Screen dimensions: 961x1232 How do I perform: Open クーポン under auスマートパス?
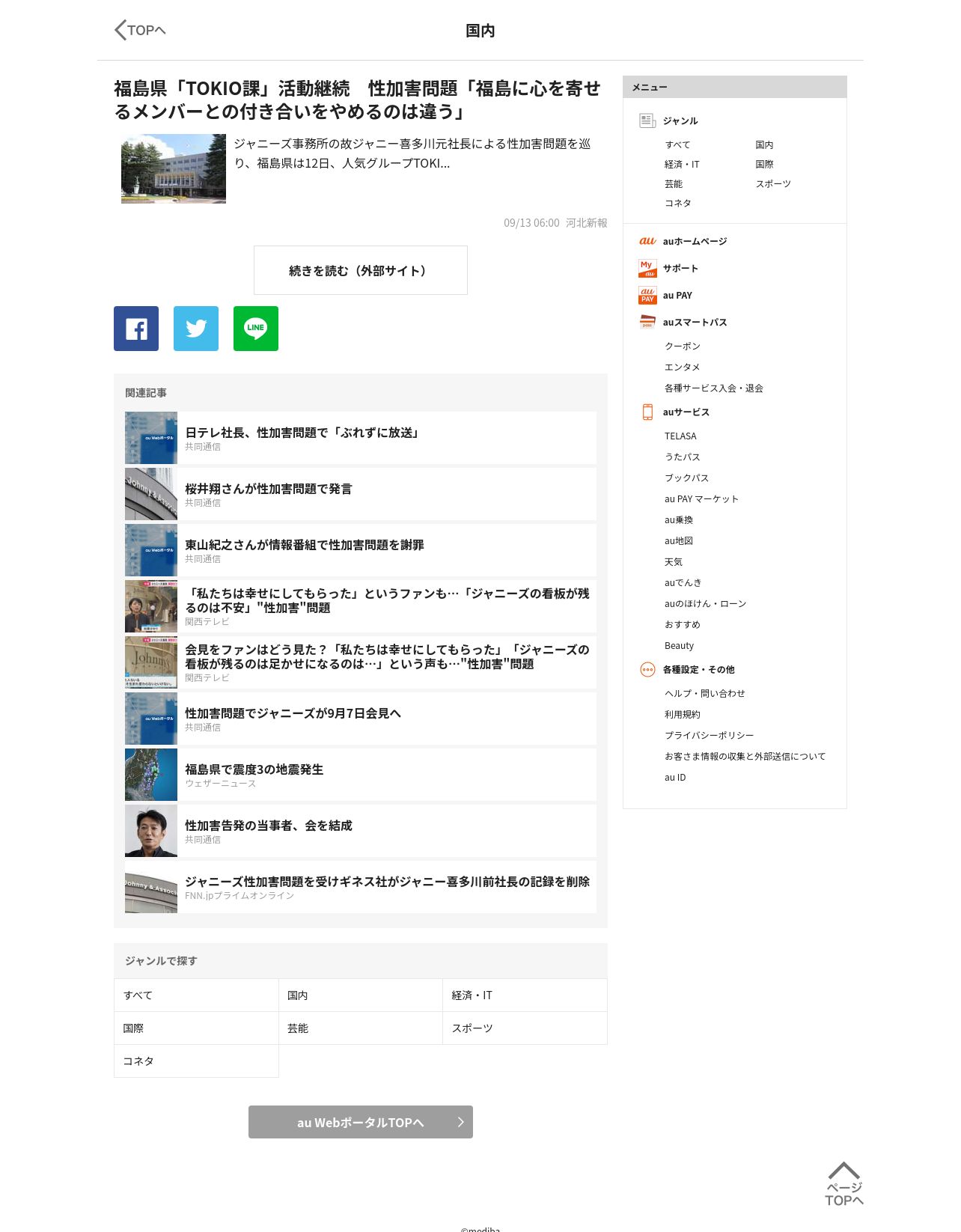683,346
